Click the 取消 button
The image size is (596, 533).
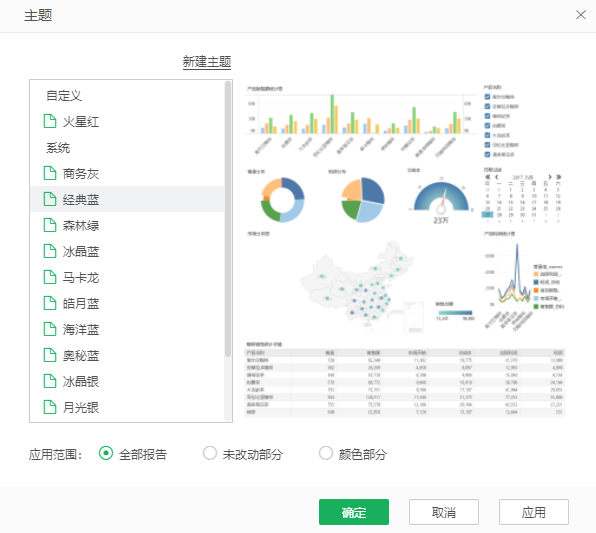coord(444,512)
